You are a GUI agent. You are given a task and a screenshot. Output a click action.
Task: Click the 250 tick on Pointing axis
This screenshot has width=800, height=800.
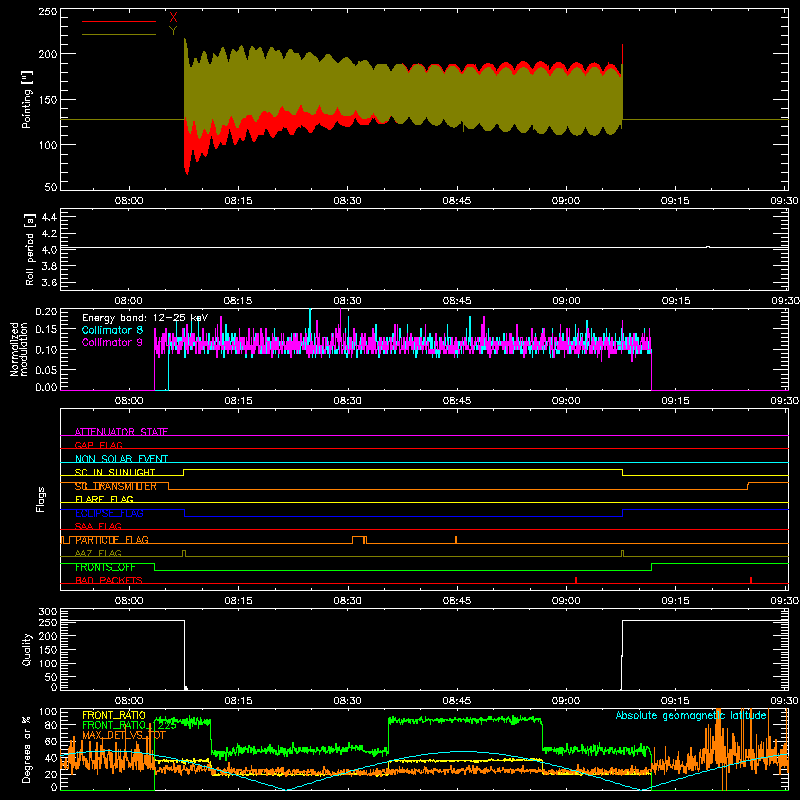(48, 12)
